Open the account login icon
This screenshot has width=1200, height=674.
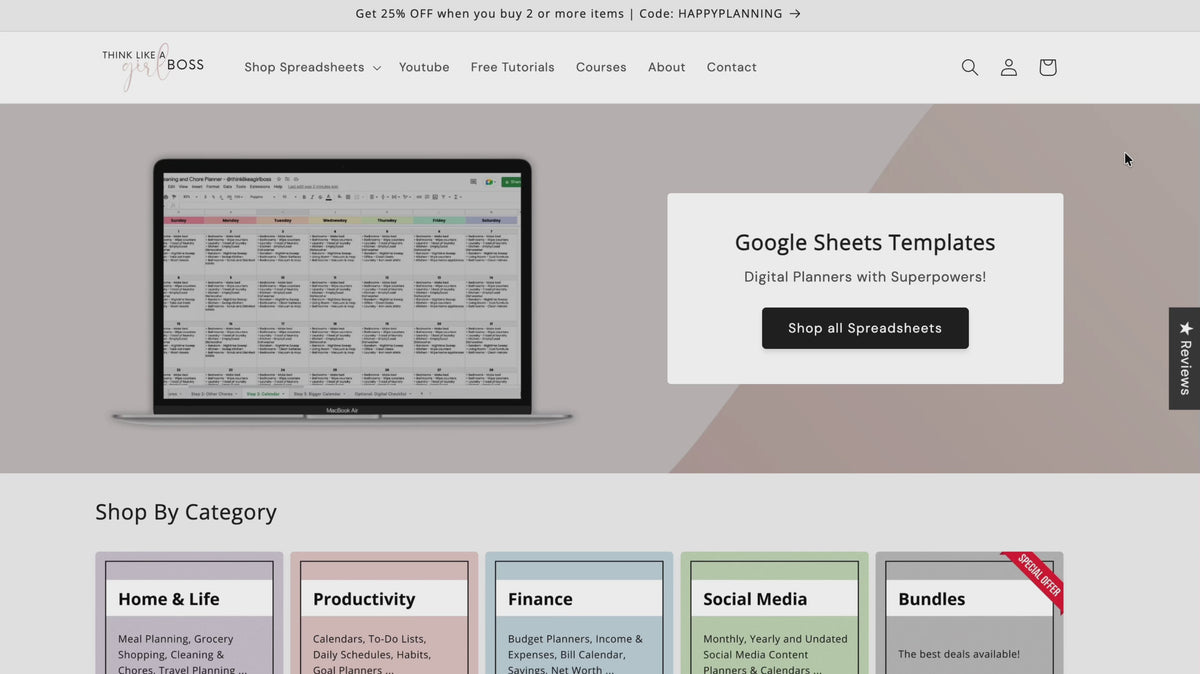pyautogui.click(x=1009, y=67)
